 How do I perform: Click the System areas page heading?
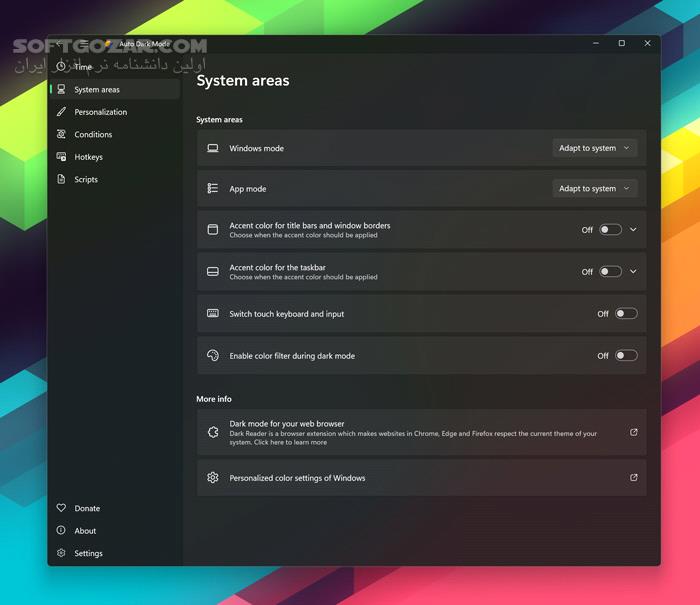coord(243,81)
